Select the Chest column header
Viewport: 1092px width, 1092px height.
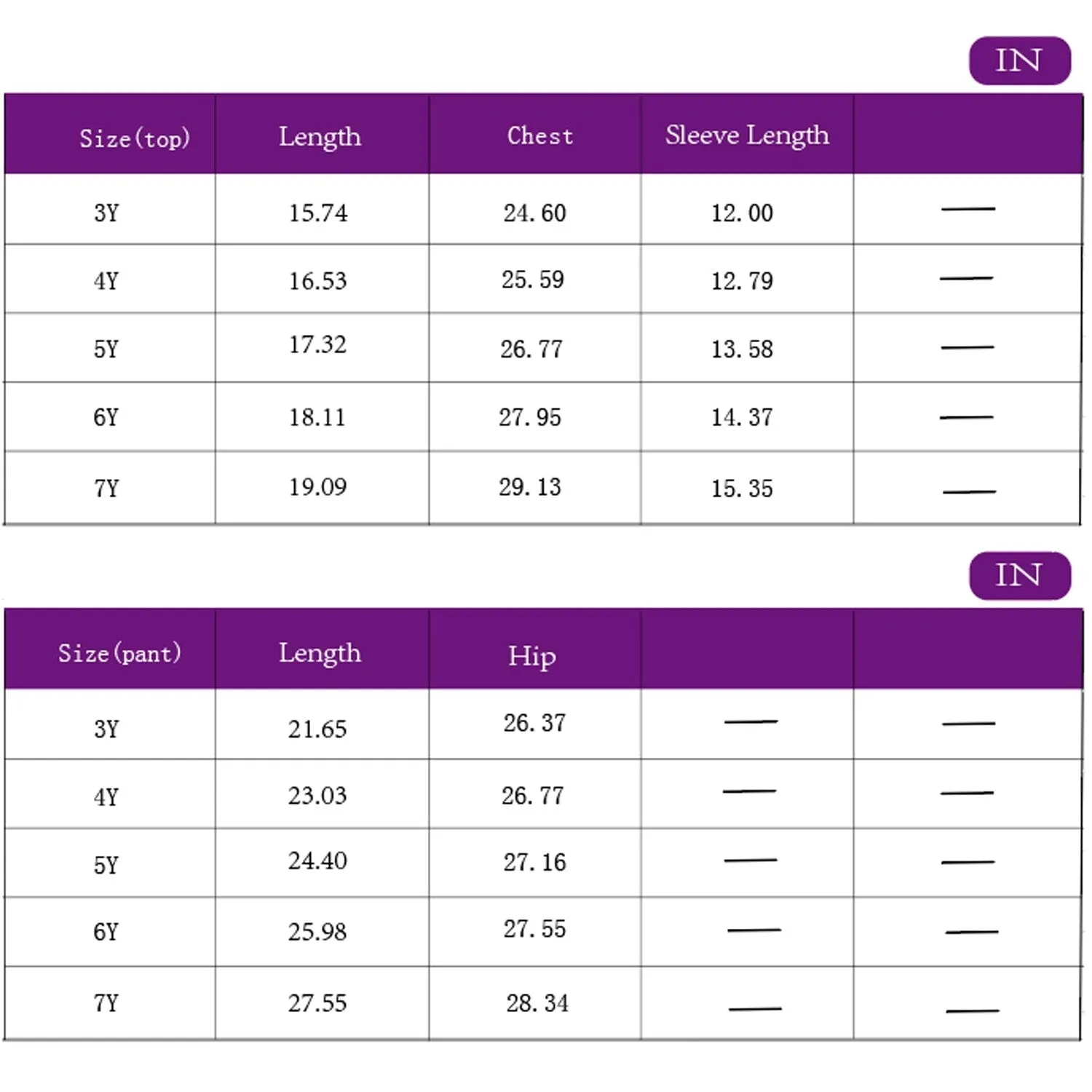pos(539,136)
